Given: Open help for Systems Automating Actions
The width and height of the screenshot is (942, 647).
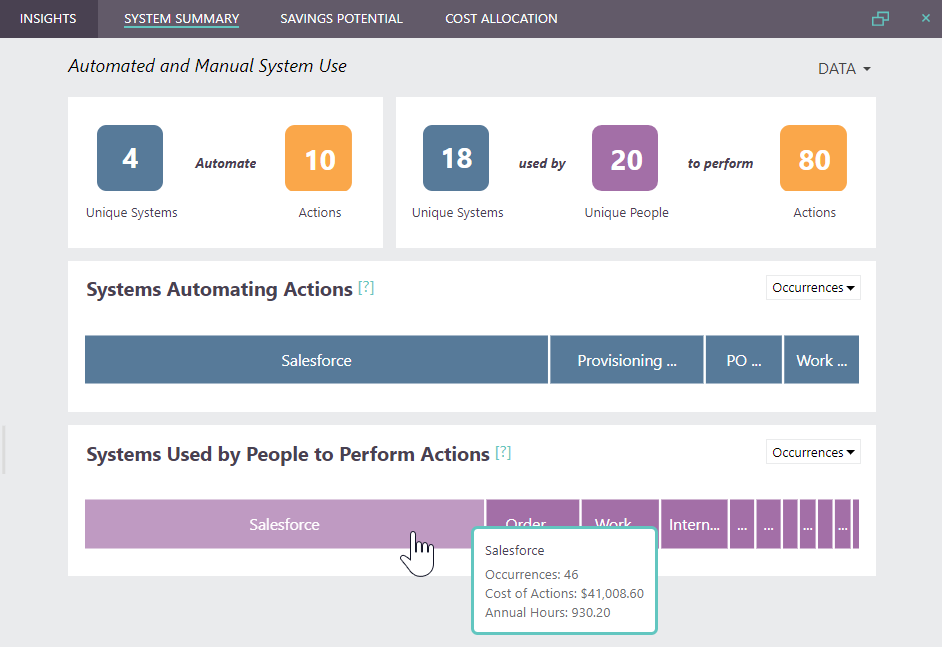Looking at the screenshot, I should pos(366,287).
